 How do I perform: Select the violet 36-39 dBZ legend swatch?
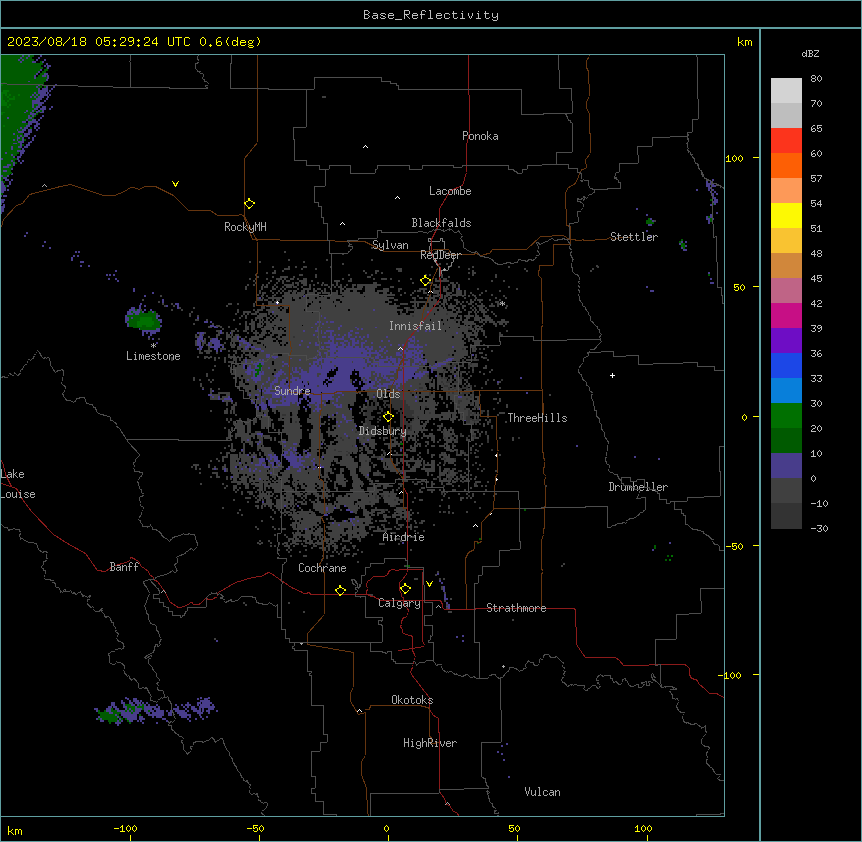click(786, 341)
